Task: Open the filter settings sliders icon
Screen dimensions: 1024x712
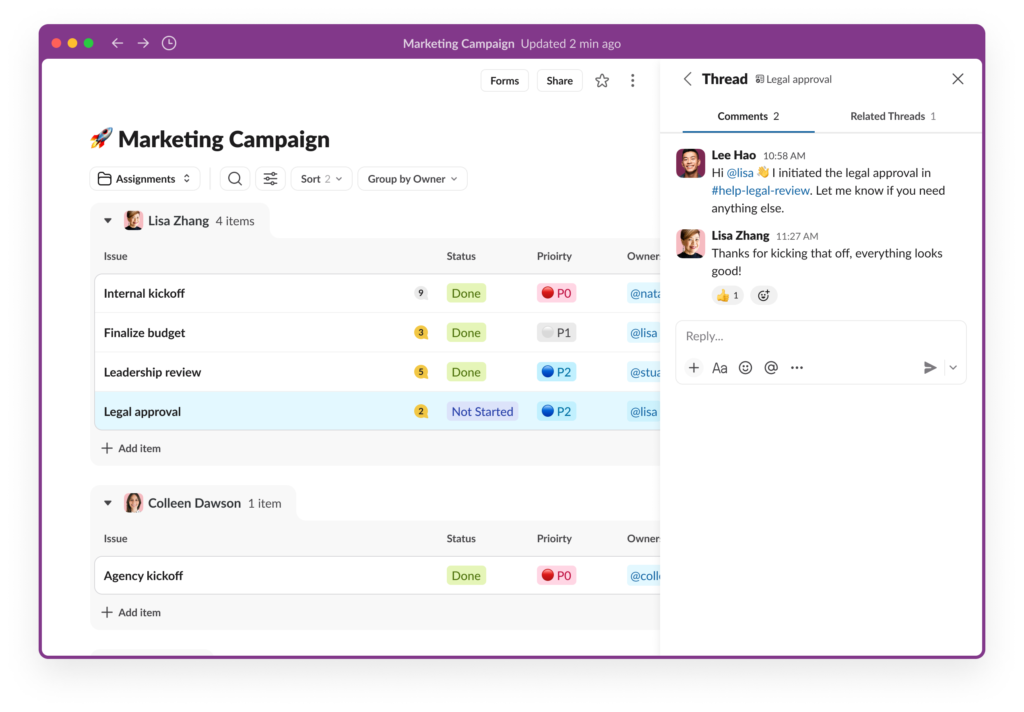Action: pyautogui.click(x=270, y=179)
